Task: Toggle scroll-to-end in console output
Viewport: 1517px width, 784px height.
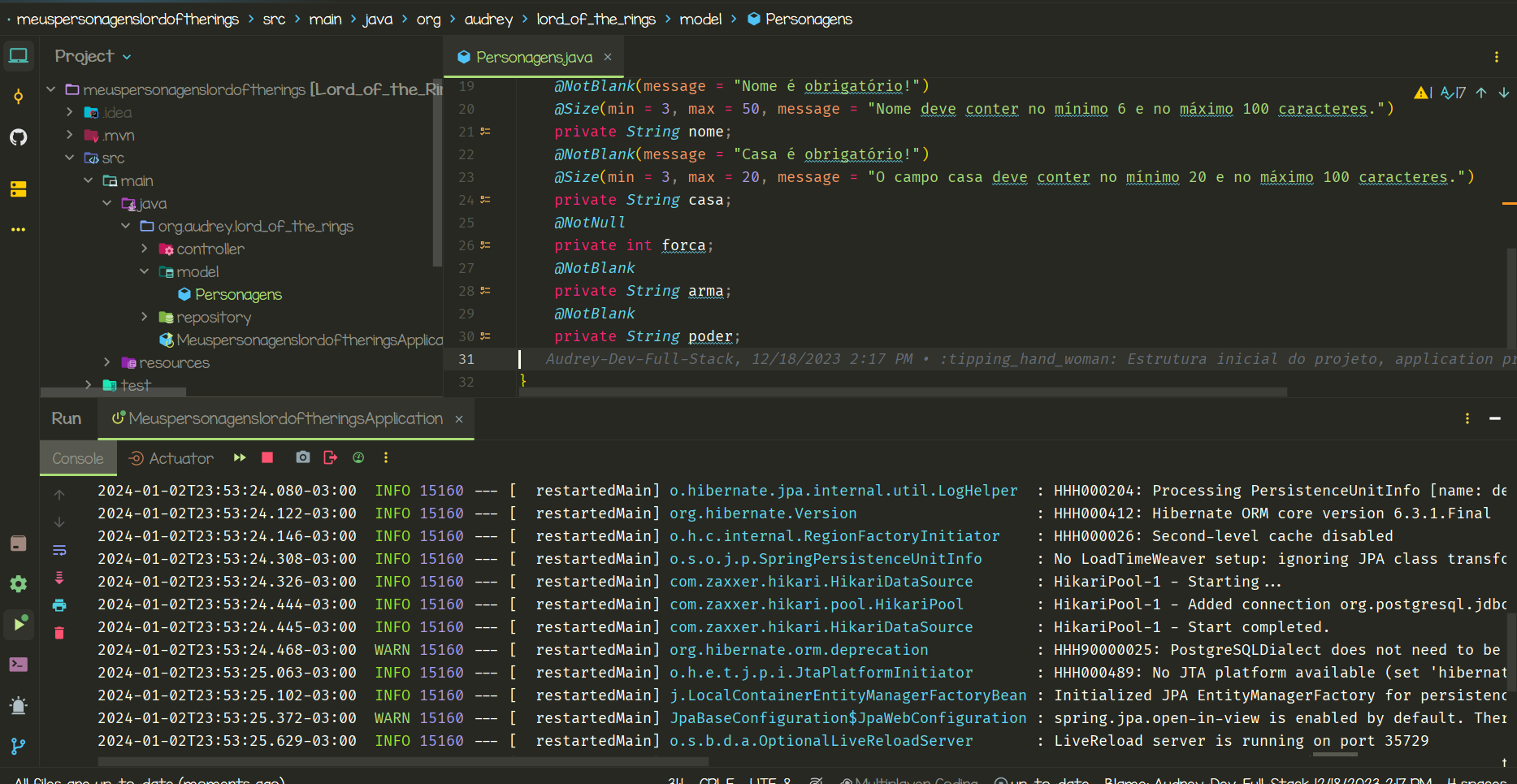Action: [x=59, y=578]
